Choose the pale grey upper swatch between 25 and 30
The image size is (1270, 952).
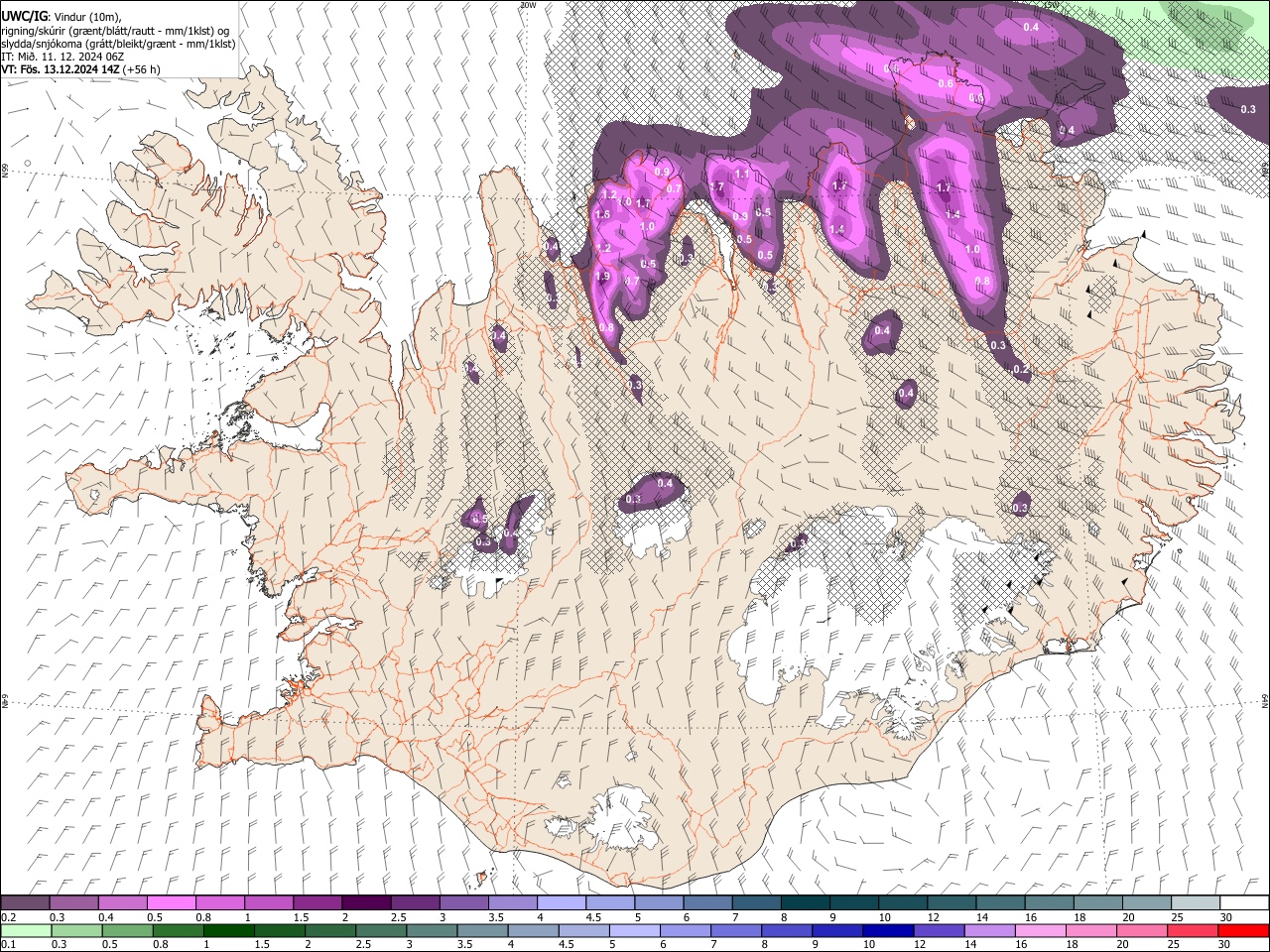tap(1196, 903)
